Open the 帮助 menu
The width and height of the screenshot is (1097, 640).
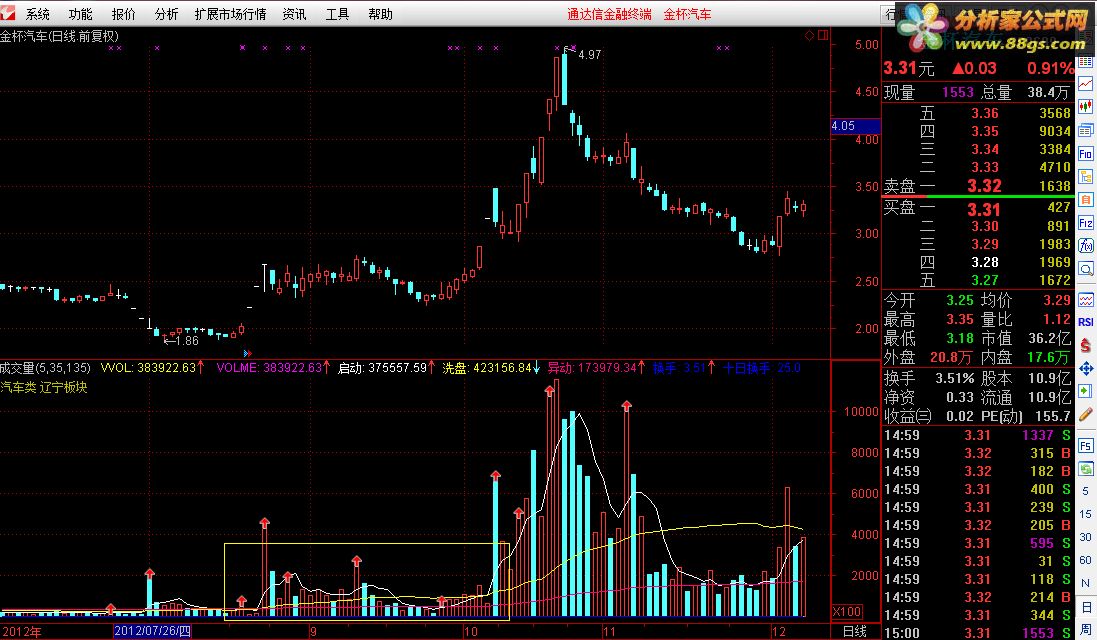(x=381, y=14)
